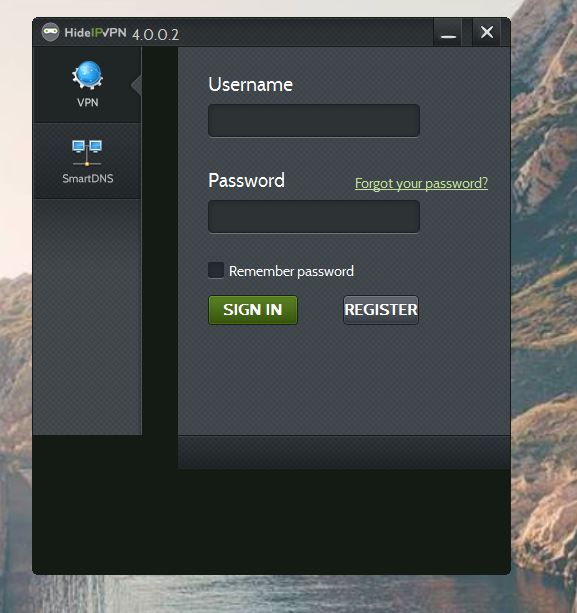Click the empty status bar below the form
The height and width of the screenshot is (613, 577).
344,452
